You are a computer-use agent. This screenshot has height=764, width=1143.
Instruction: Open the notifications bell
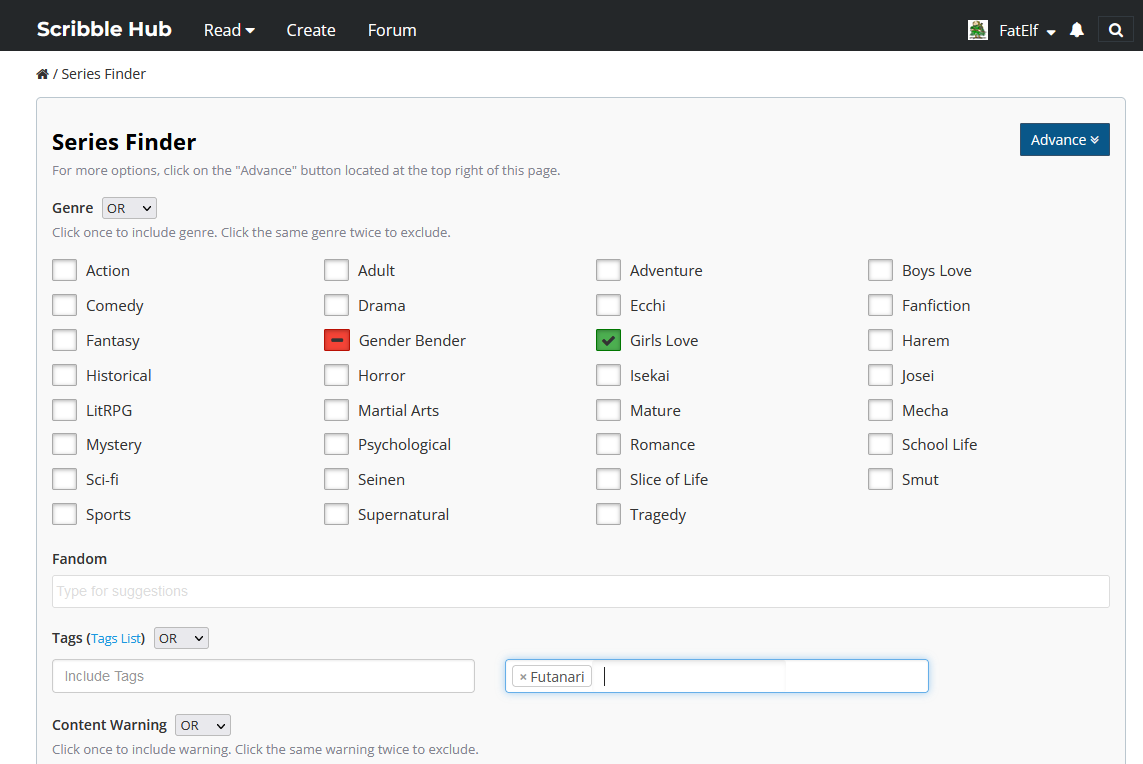coord(1077,30)
